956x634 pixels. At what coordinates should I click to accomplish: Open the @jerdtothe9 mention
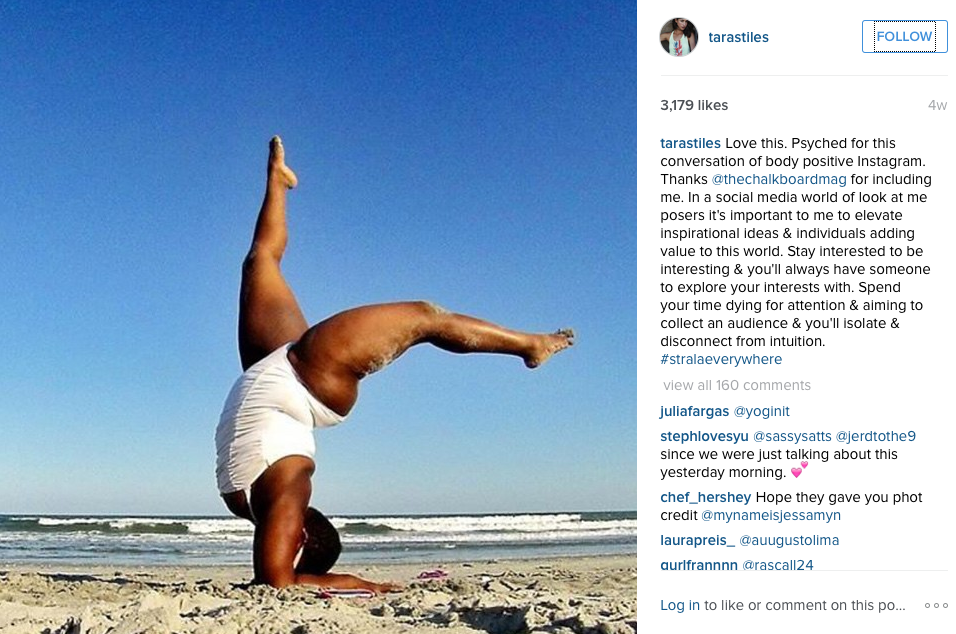[x=876, y=436]
